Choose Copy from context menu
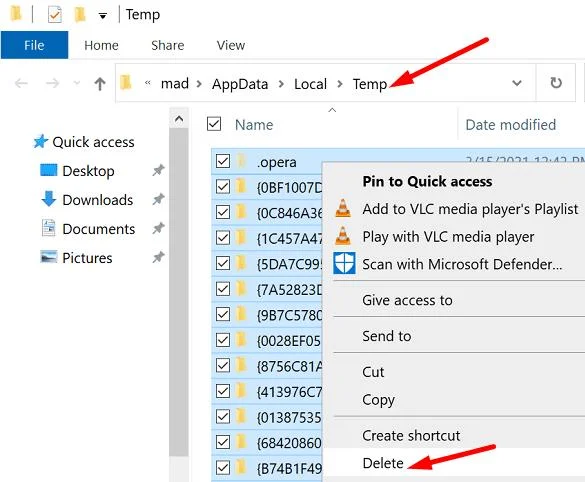 click(378, 400)
